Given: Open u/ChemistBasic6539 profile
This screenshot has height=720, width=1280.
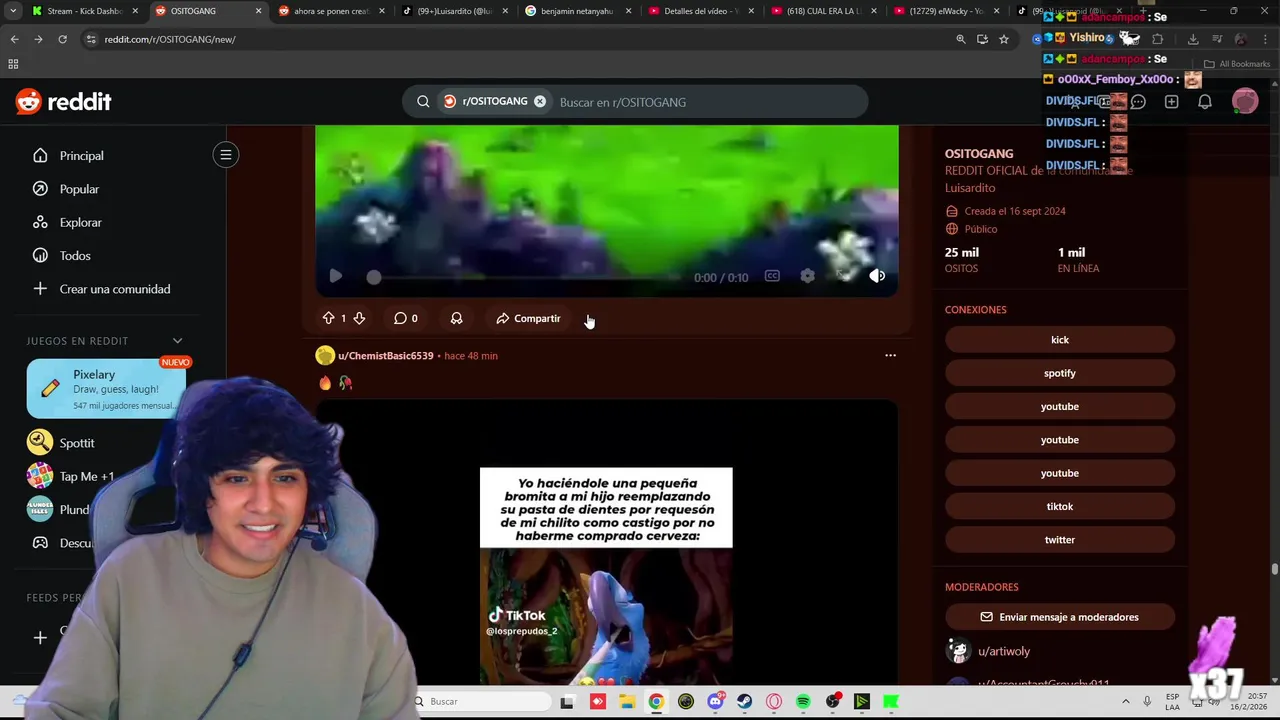Looking at the screenshot, I should [x=385, y=356].
